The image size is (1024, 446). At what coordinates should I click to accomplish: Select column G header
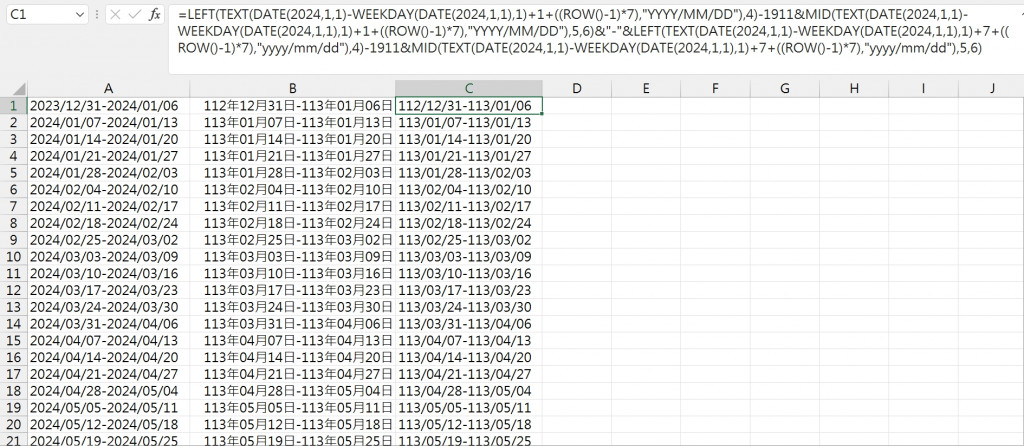click(x=784, y=89)
